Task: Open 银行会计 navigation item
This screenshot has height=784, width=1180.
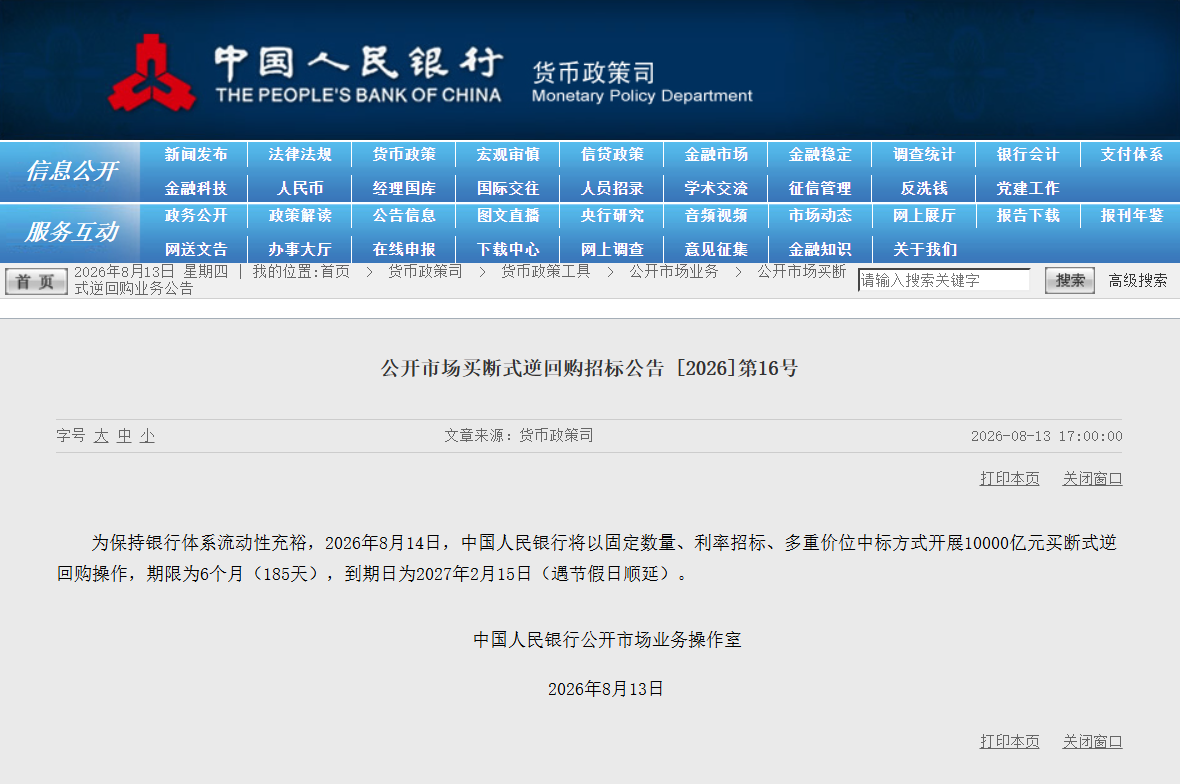Action: [x=1027, y=154]
